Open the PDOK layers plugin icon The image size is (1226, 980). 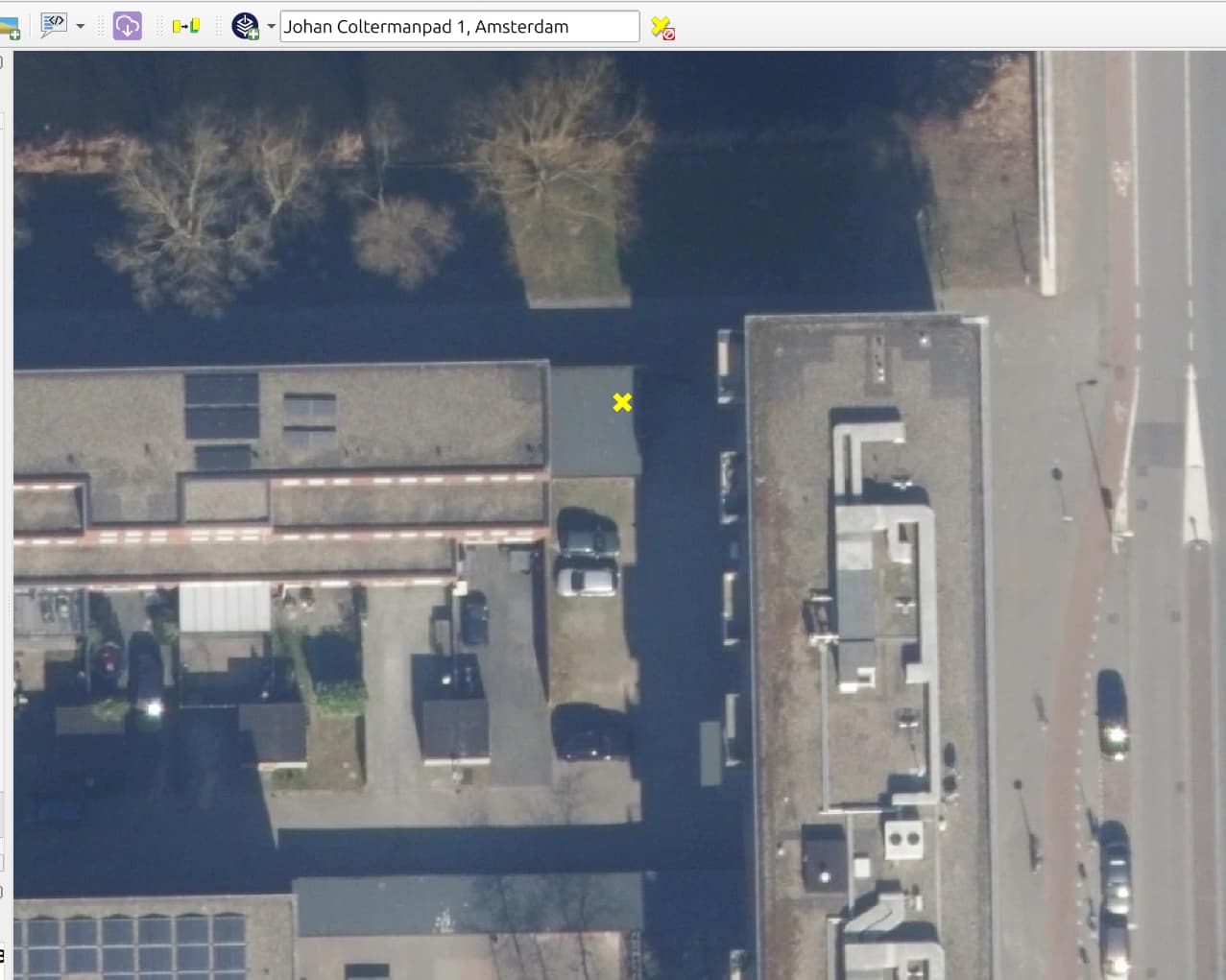click(245, 26)
